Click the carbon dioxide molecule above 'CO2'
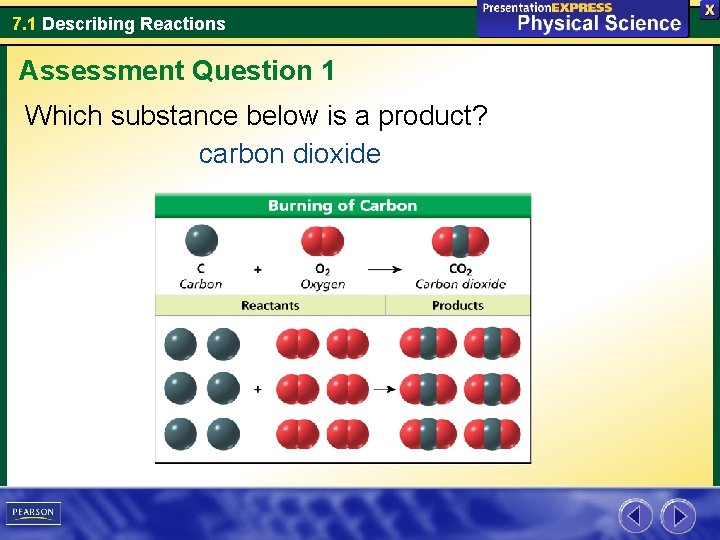720x540 pixels. pyautogui.click(x=460, y=241)
